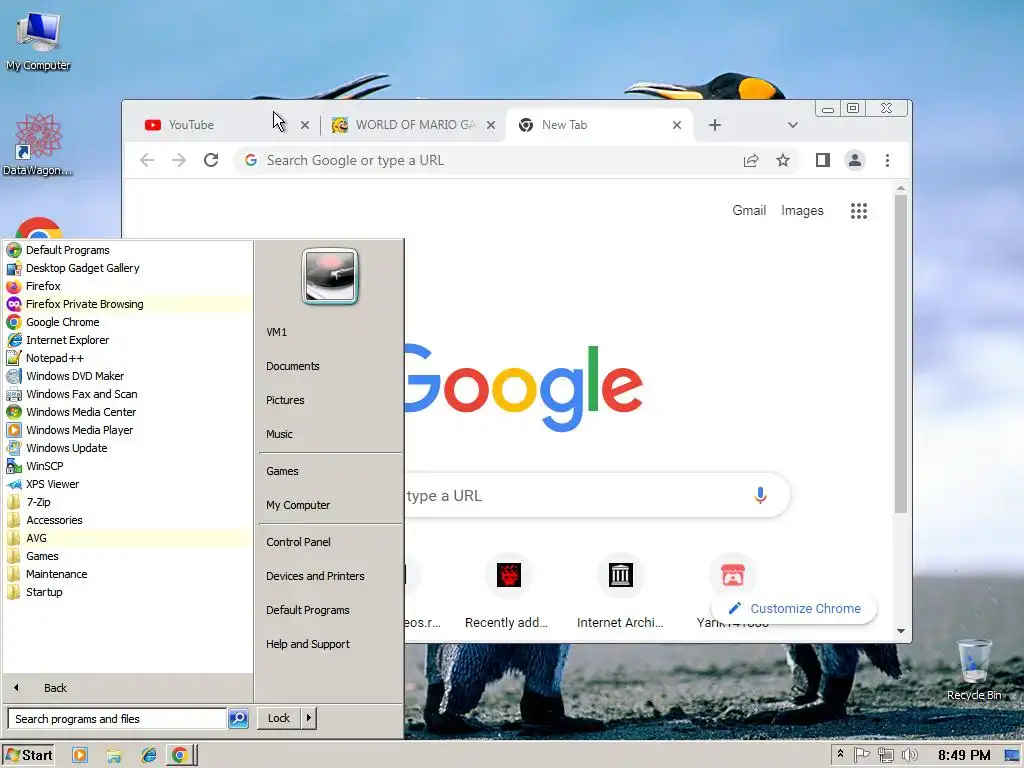Screen dimensions: 1024x768
Task: Open Chrome tab search dropdown
Action: click(792, 125)
